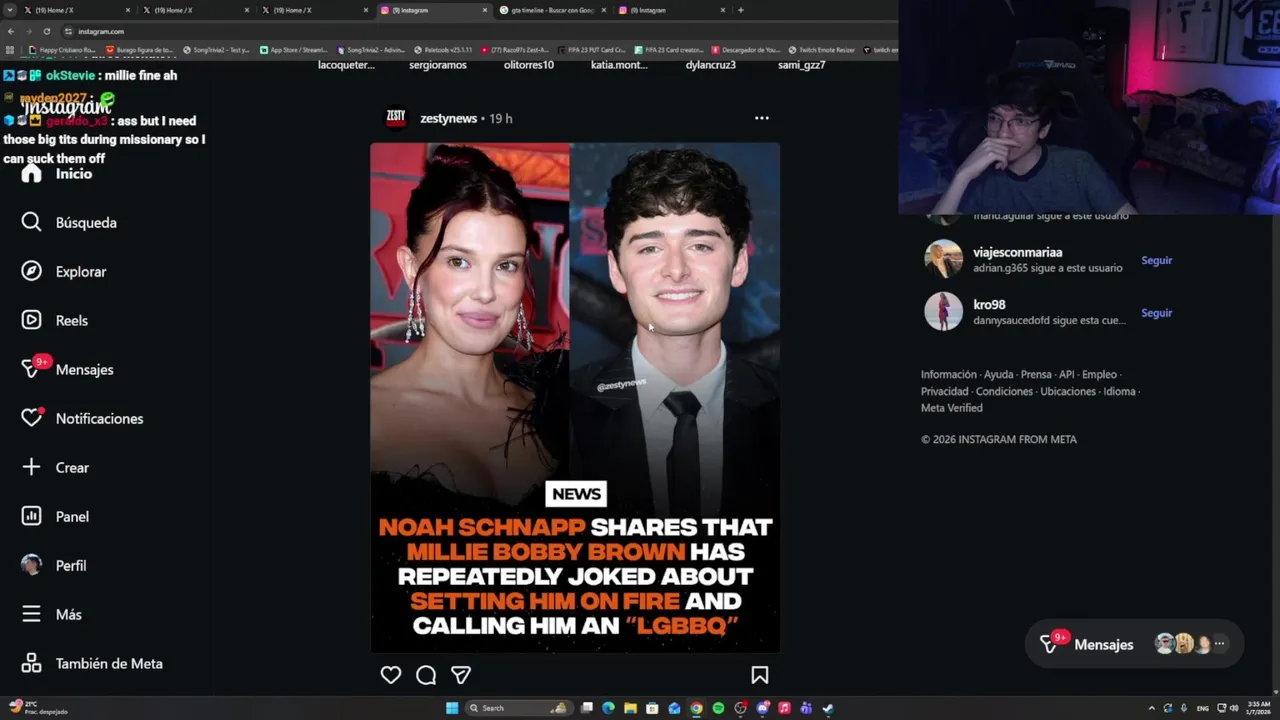Show hidden system tray icons

[x=1151, y=708]
